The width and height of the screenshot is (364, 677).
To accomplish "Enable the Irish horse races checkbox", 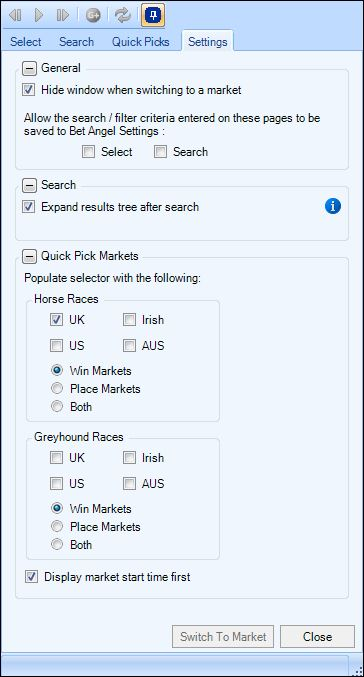I will coord(130,320).
